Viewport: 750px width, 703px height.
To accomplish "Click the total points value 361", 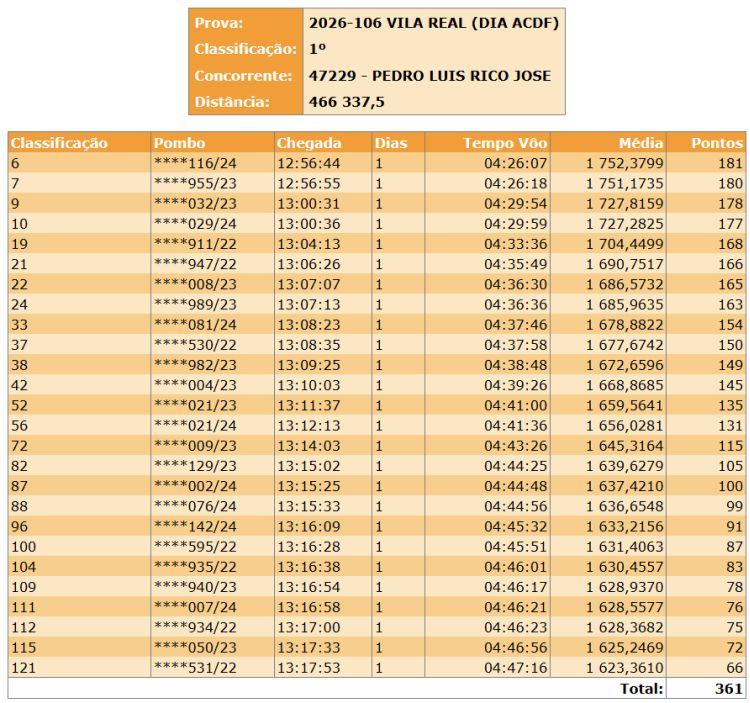I will point(728,688).
